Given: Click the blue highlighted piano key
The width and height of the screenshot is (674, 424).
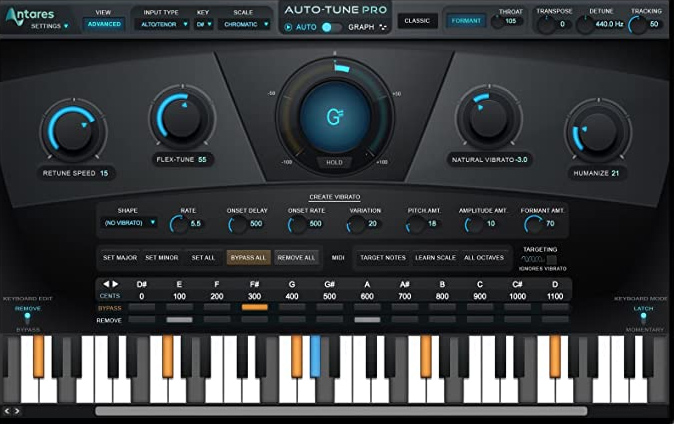Looking at the screenshot, I should coord(315,356).
